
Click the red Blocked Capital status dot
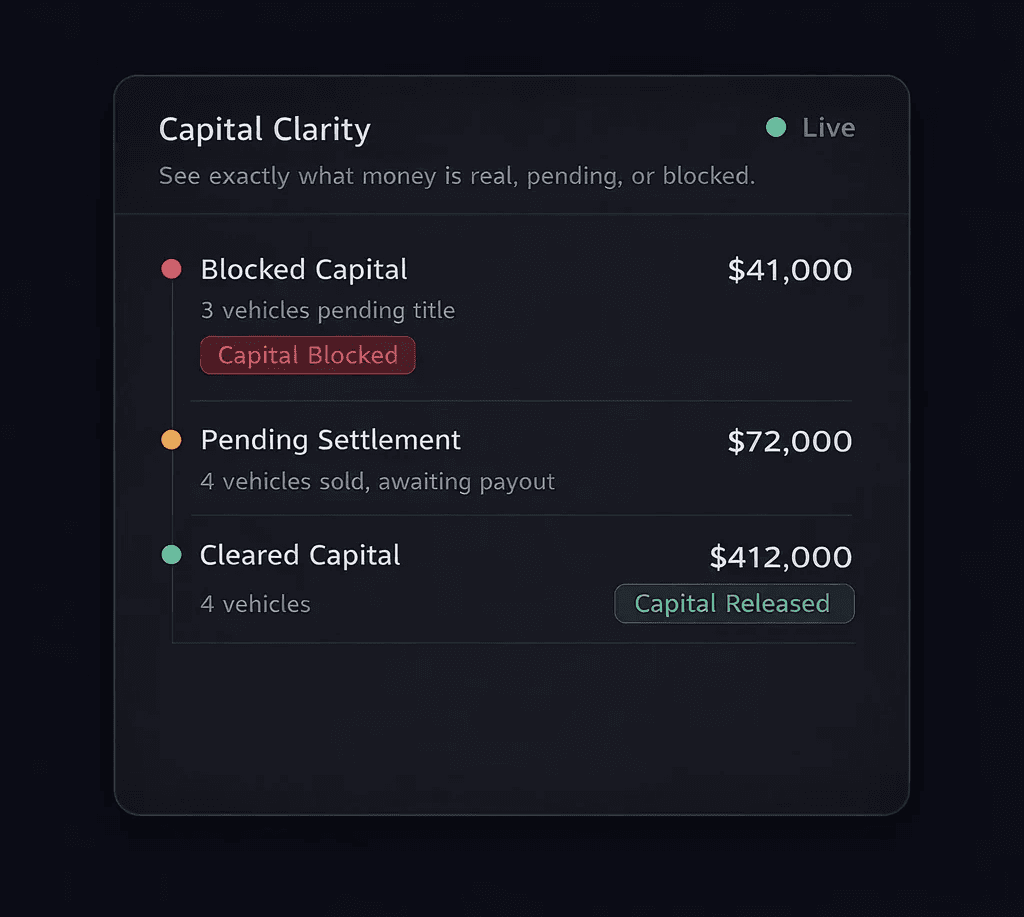[171, 269]
